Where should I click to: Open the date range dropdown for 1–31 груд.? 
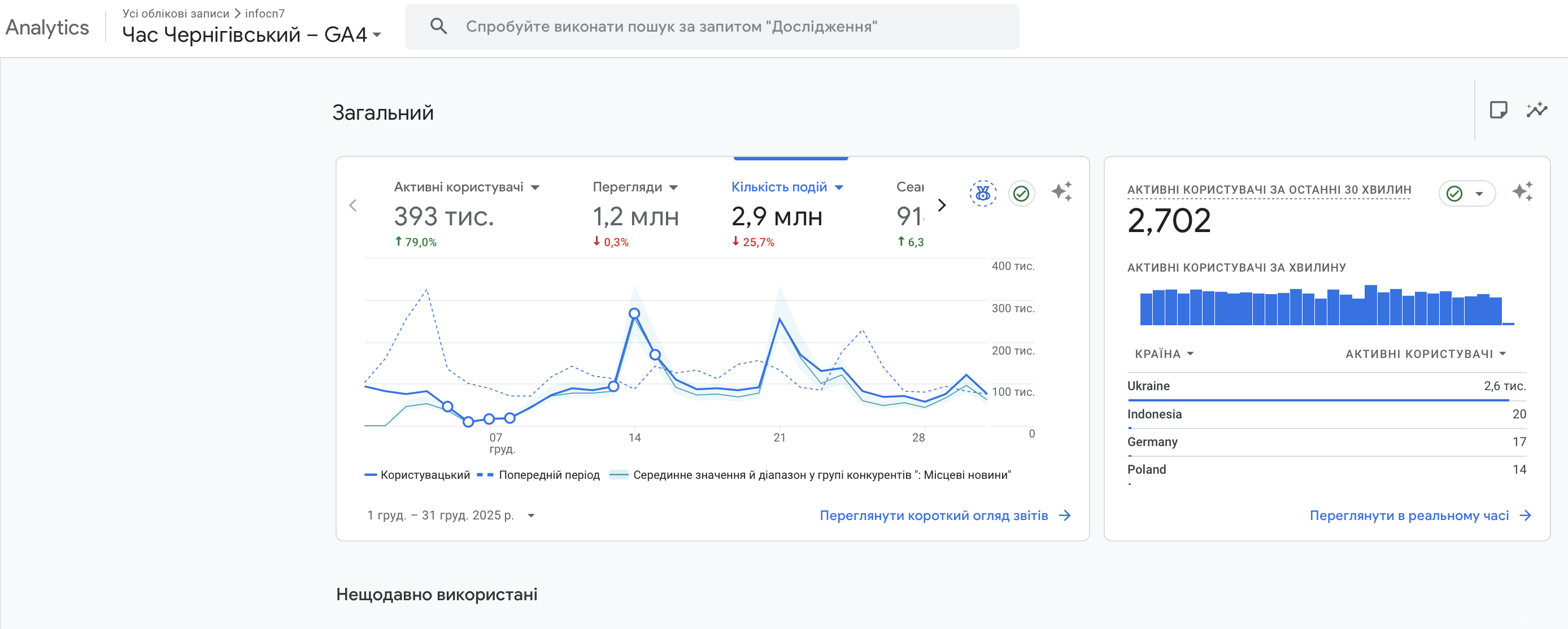(x=451, y=516)
